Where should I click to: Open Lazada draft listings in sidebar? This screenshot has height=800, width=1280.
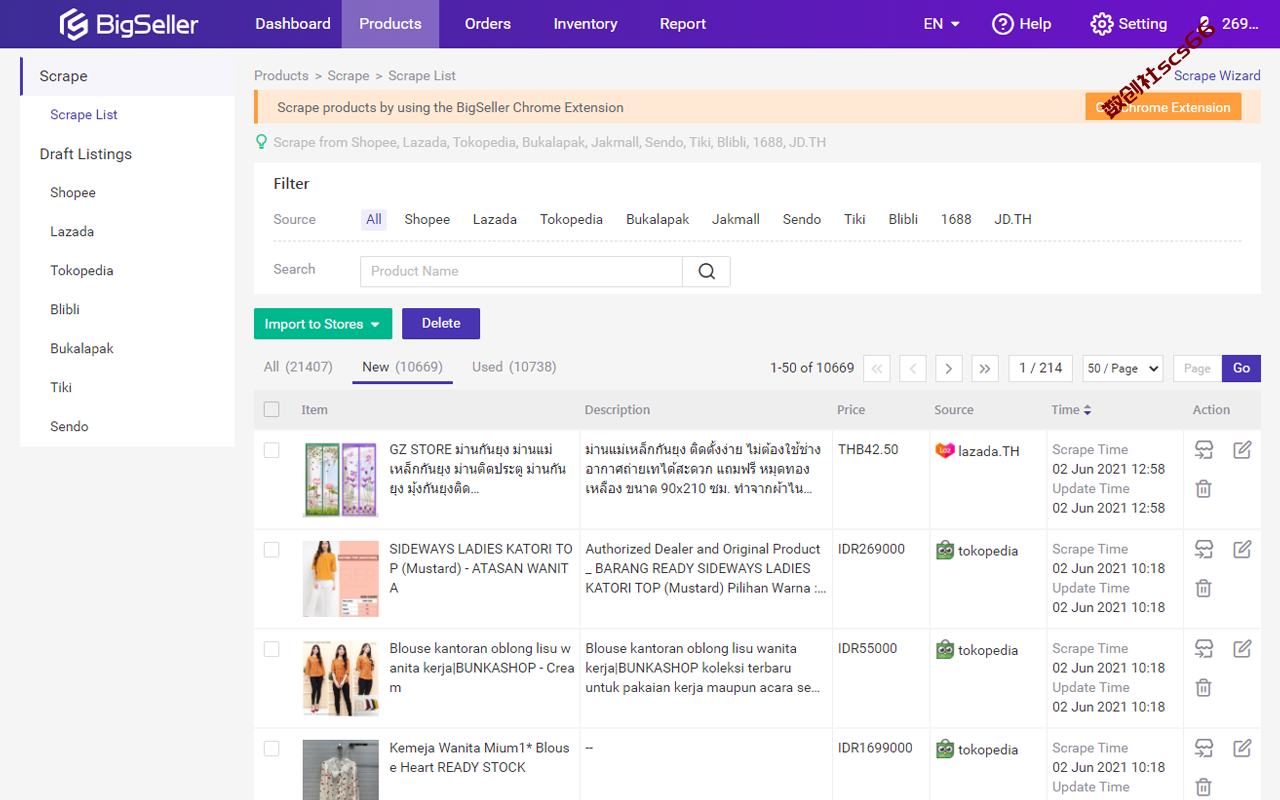coord(72,232)
